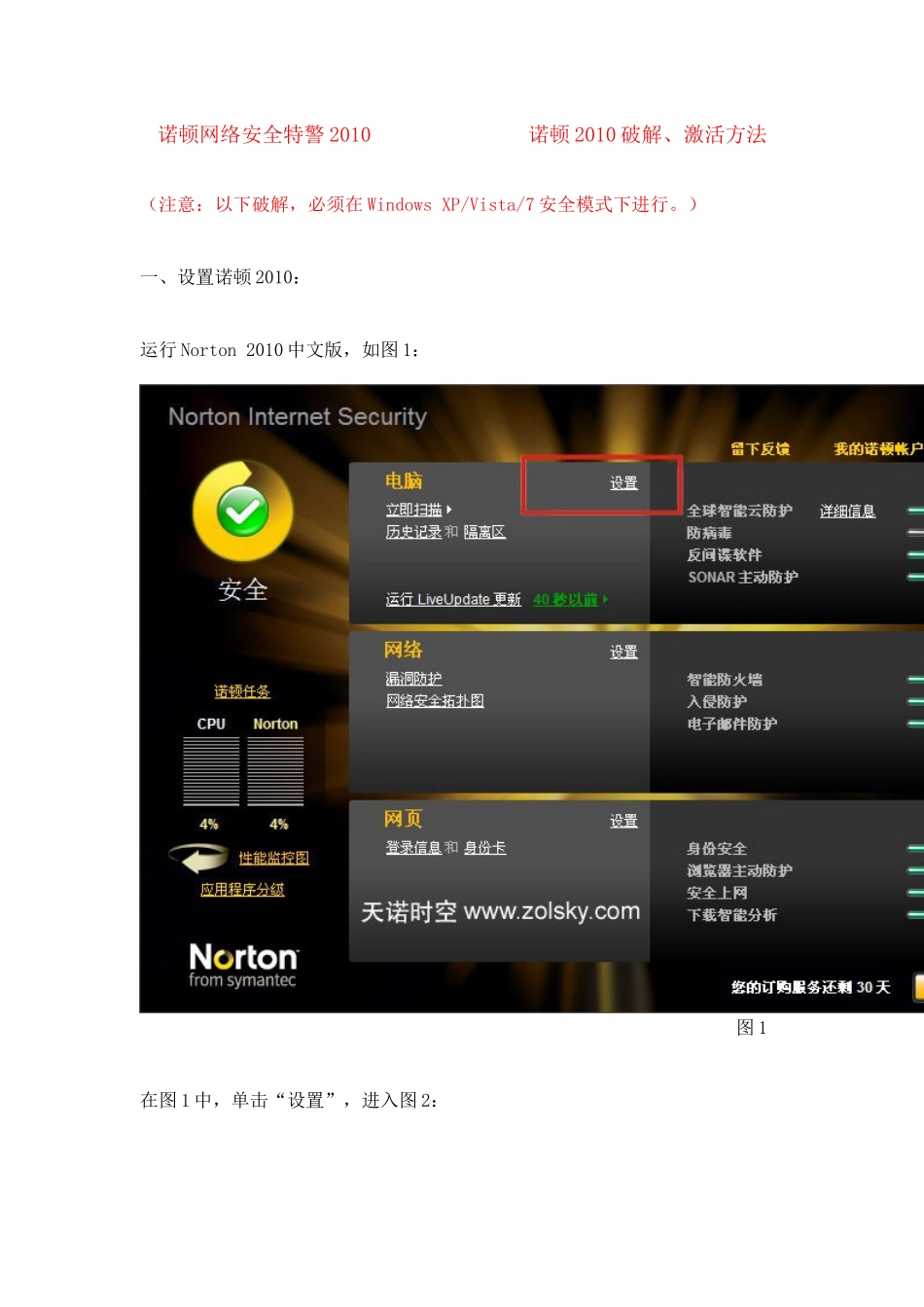Click the heading 诺顿 2010 破解、激活方法
The height and width of the screenshot is (1307, 924).
click(648, 134)
